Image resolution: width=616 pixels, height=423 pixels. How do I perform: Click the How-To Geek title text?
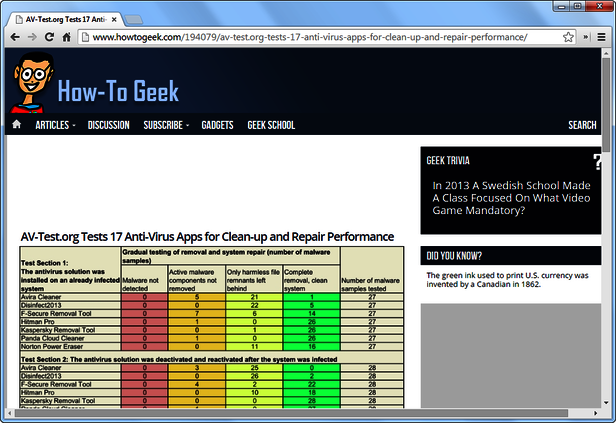tap(118, 92)
